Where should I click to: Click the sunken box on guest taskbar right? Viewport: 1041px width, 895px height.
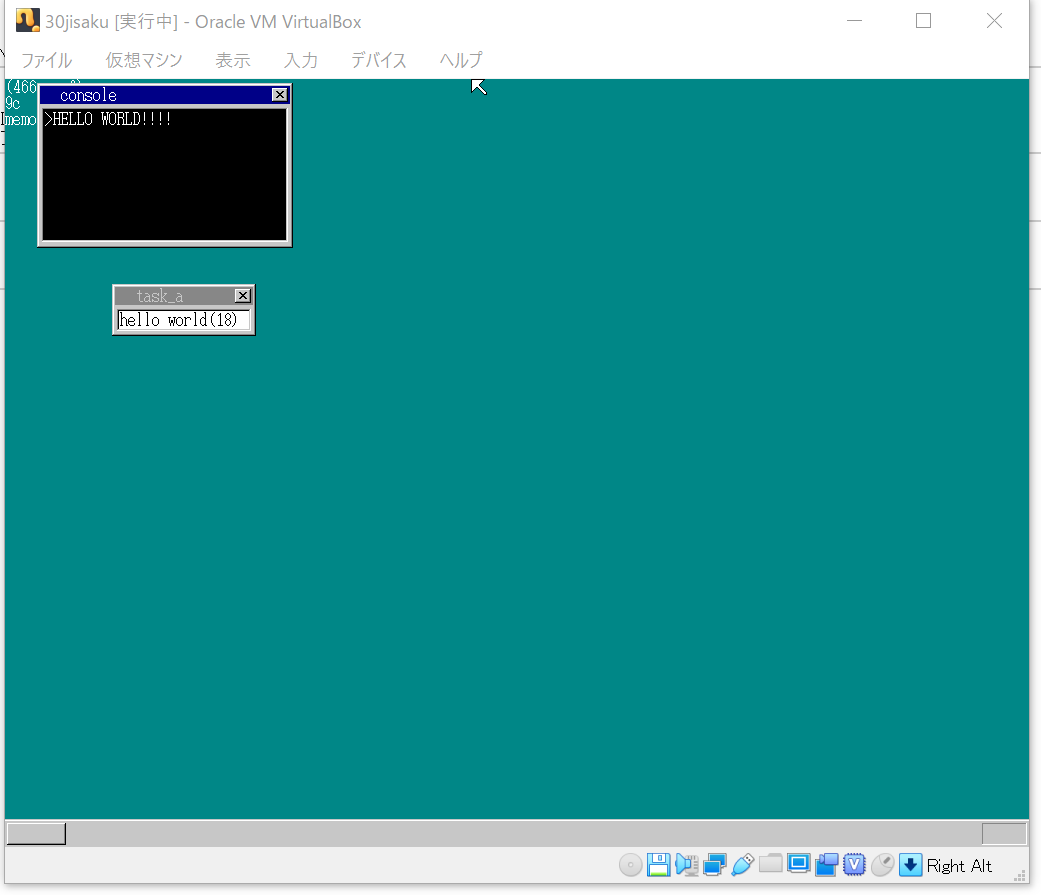(x=1004, y=833)
